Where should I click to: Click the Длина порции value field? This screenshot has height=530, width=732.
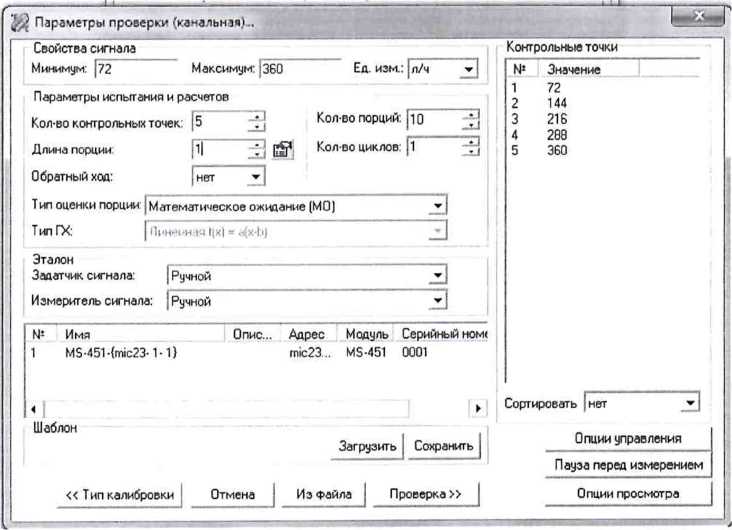pyautogui.click(x=220, y=149)
